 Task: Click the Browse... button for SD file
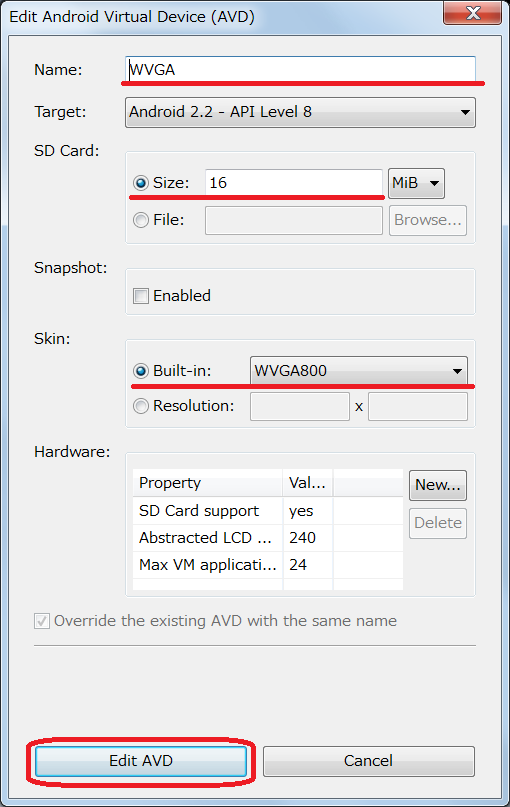(428, 220)
